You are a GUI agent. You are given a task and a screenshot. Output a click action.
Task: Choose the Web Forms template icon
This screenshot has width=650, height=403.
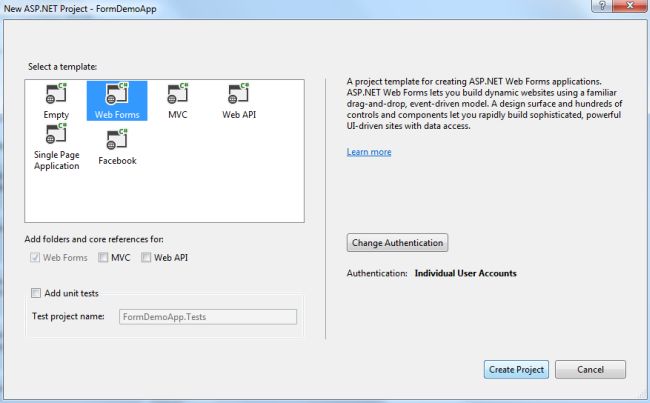117,94
